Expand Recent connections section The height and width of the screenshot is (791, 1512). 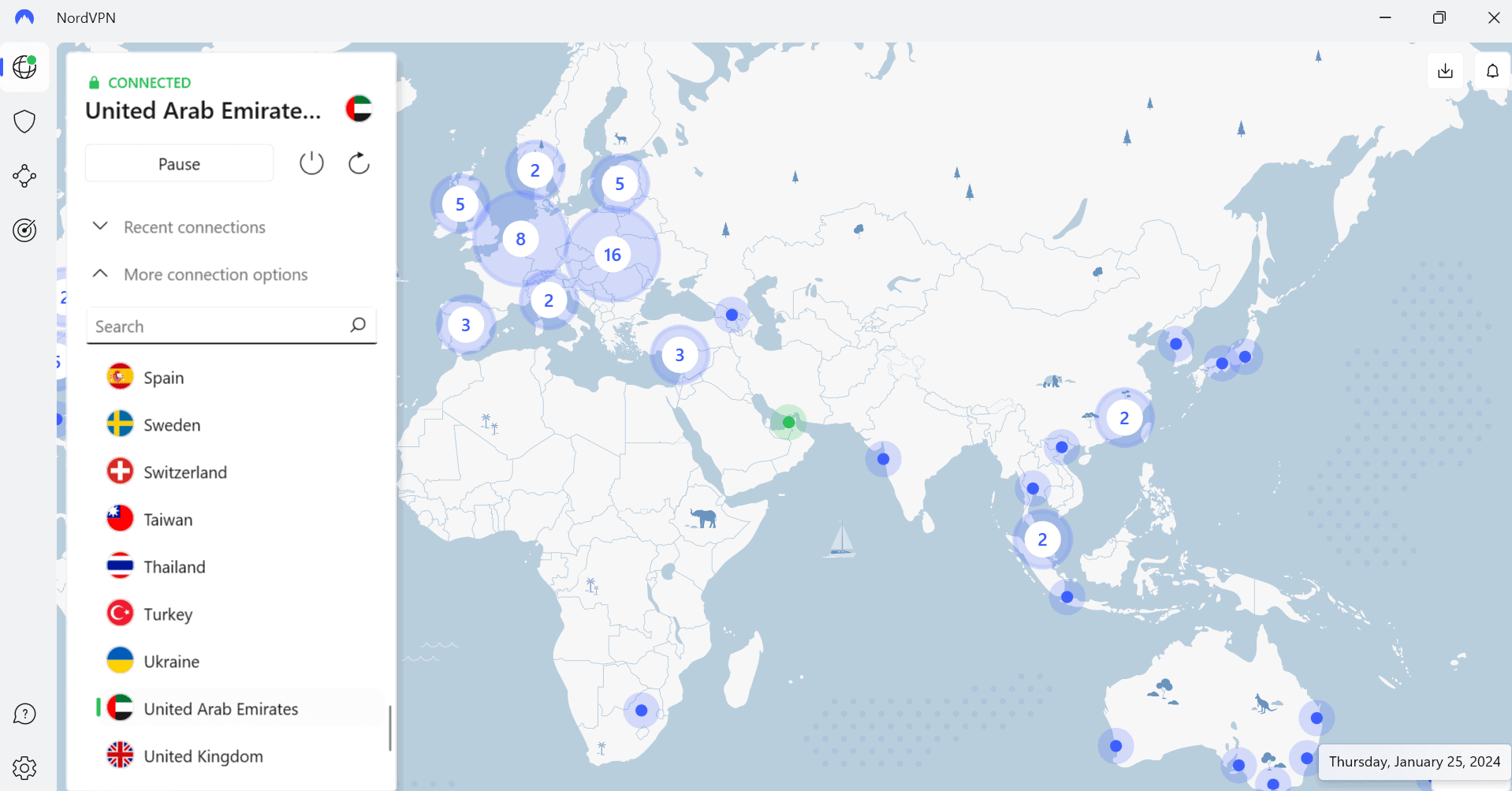click(x=194, y=227)
